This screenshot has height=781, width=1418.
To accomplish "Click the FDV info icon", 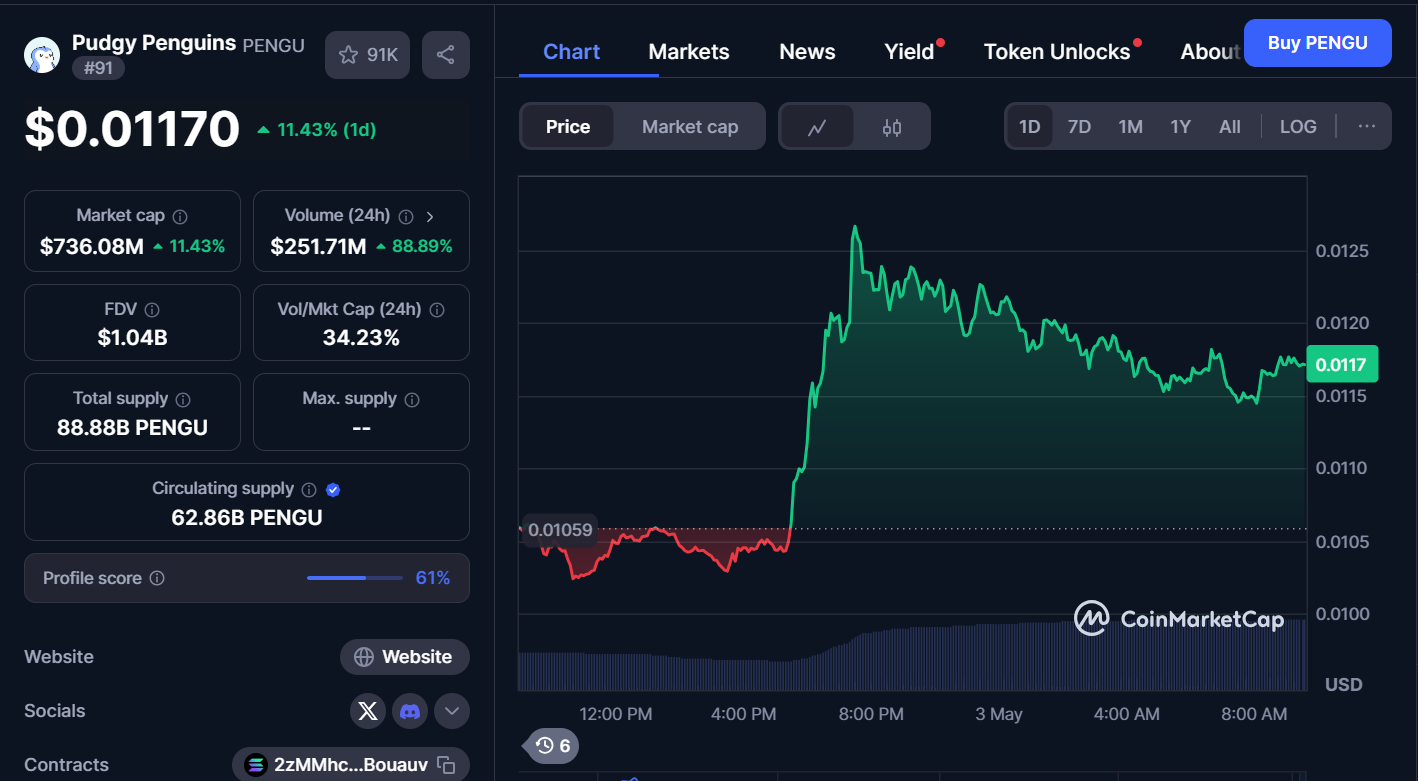I will pyautogui.click(x=152, y=310).
